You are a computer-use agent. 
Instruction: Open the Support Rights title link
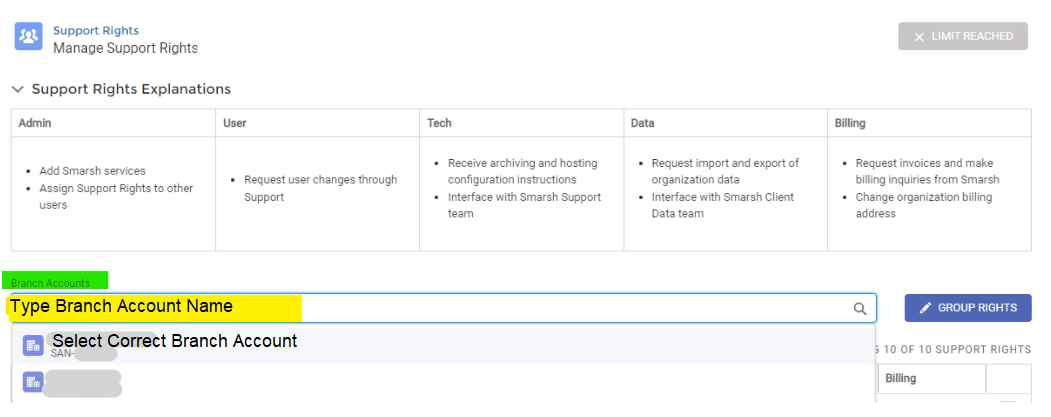point(96,31)
